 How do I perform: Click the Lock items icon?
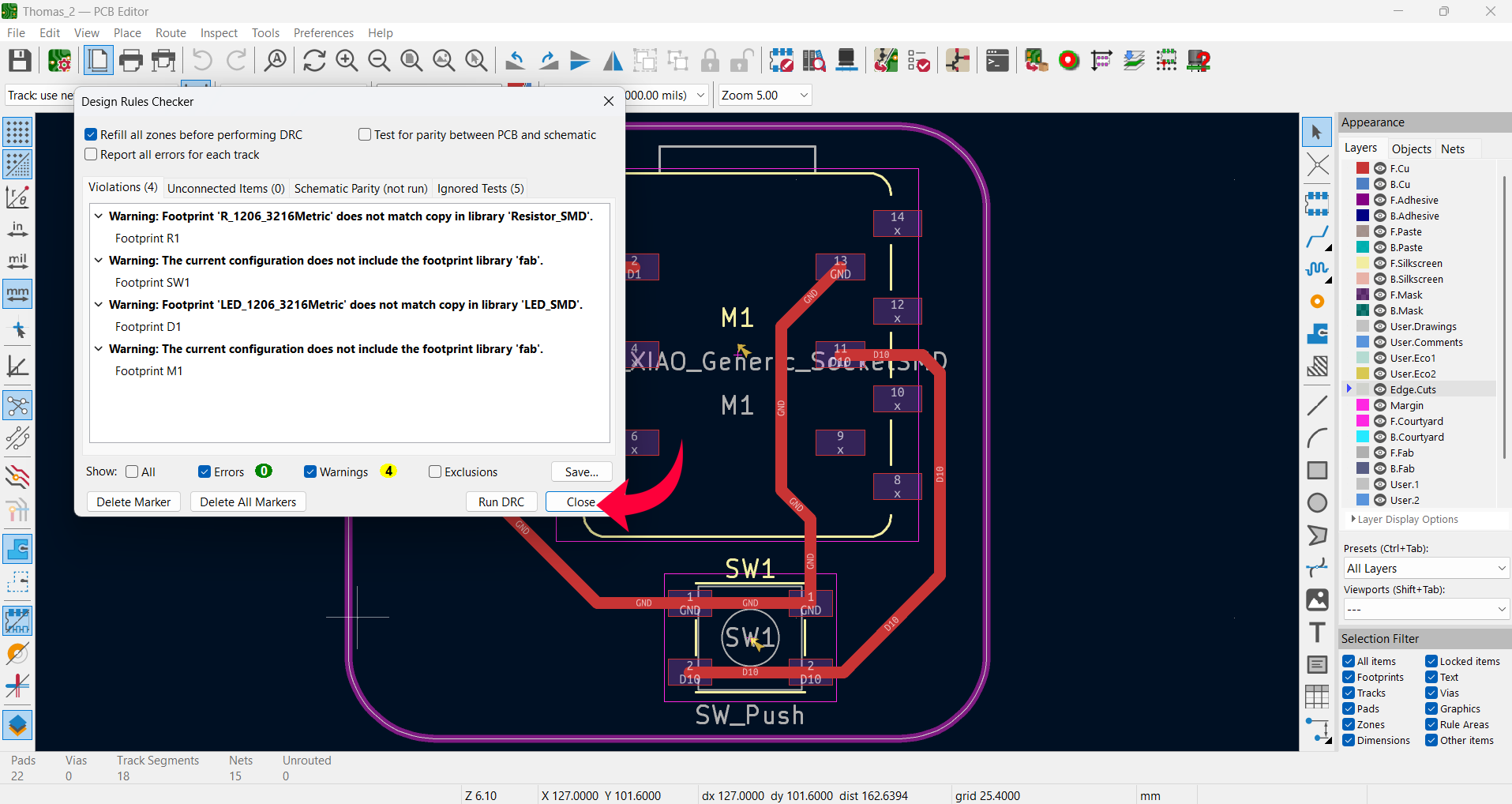tap(710, 61)
